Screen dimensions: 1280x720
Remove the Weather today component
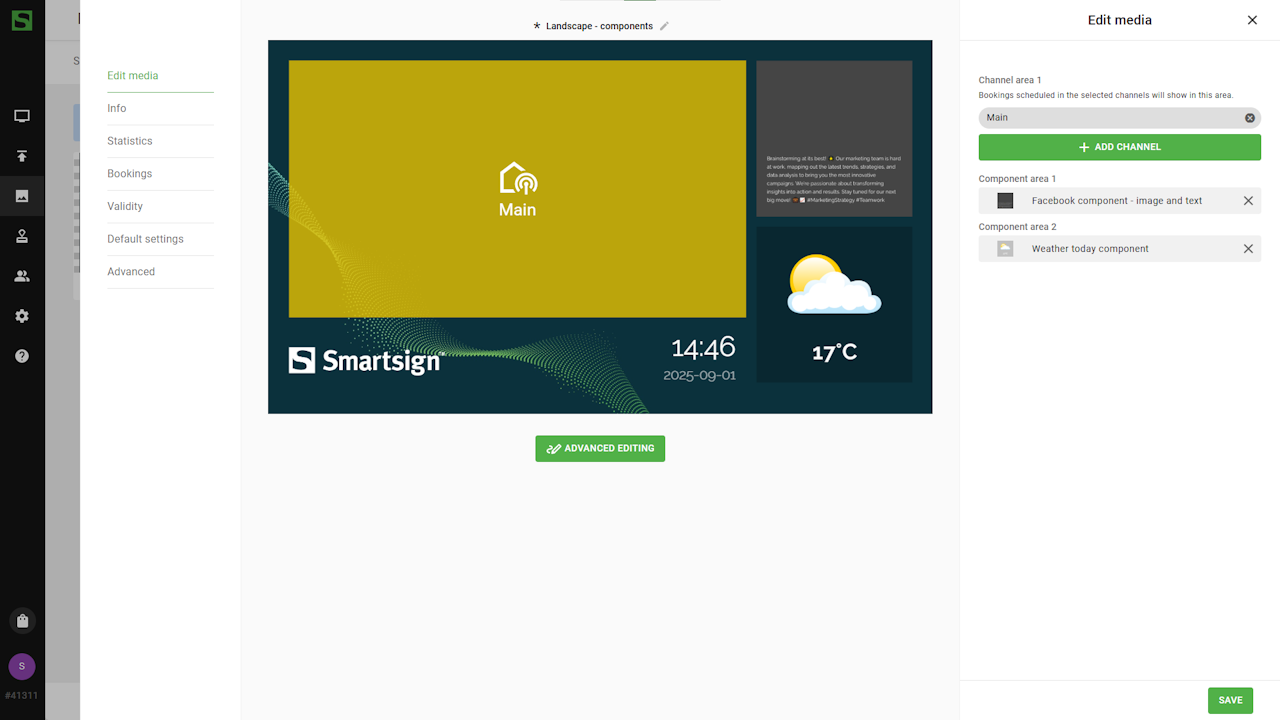coord(1248,249)
